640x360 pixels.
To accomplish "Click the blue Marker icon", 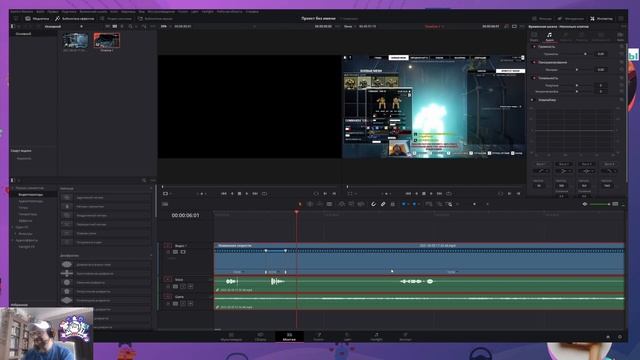I will (x=414, y=204).
